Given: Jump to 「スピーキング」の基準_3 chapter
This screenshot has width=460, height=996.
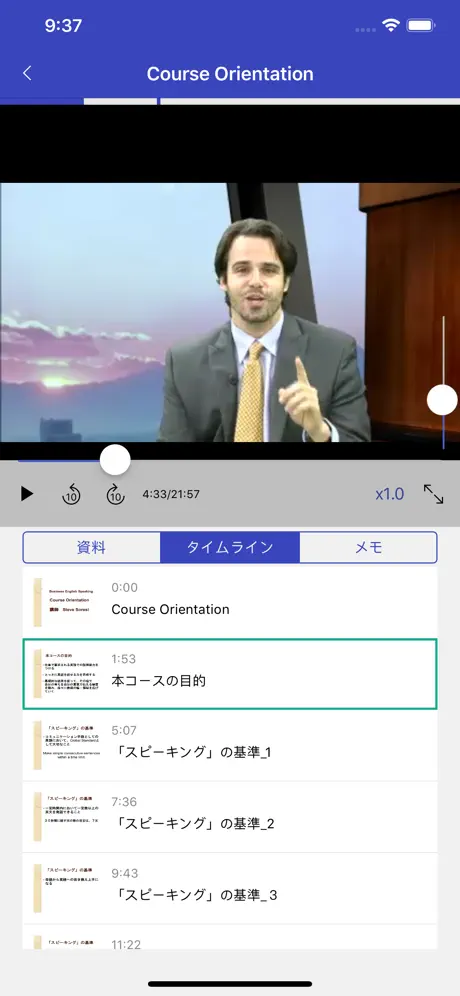Looking at the screenshot, I should click(230, 888).
